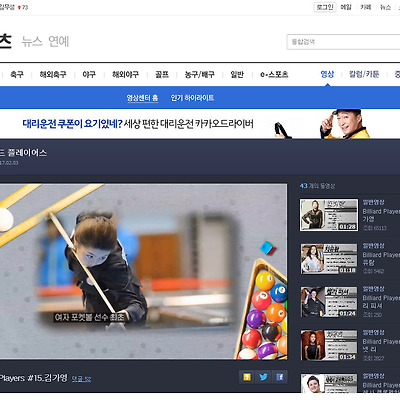The height and width of the screenshot is (400, 400).
Task: Select the 영상 tab
Action: click(x=327, y=74)
